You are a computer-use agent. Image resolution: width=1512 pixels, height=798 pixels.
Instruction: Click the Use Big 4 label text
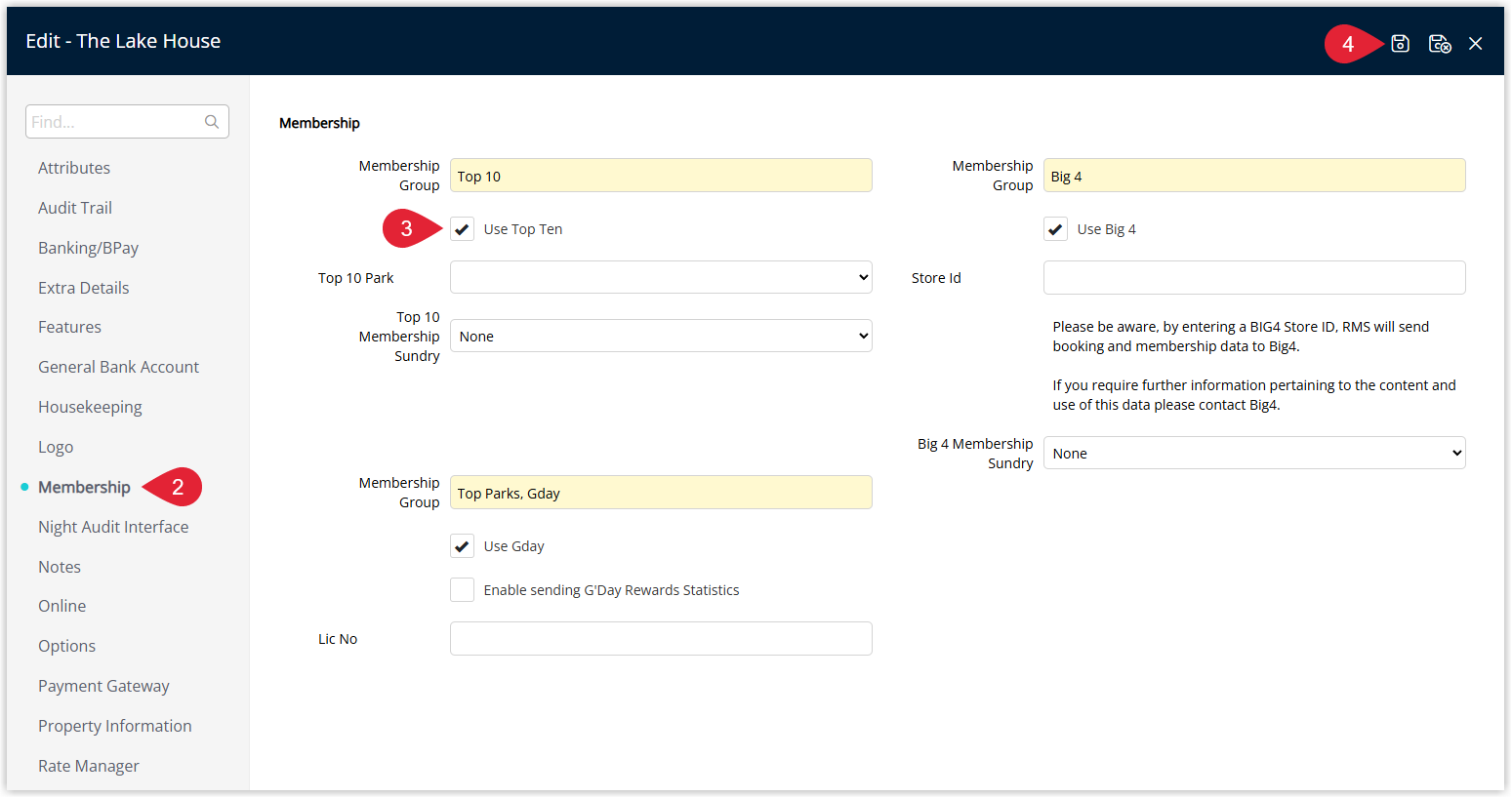[1107, 229]
